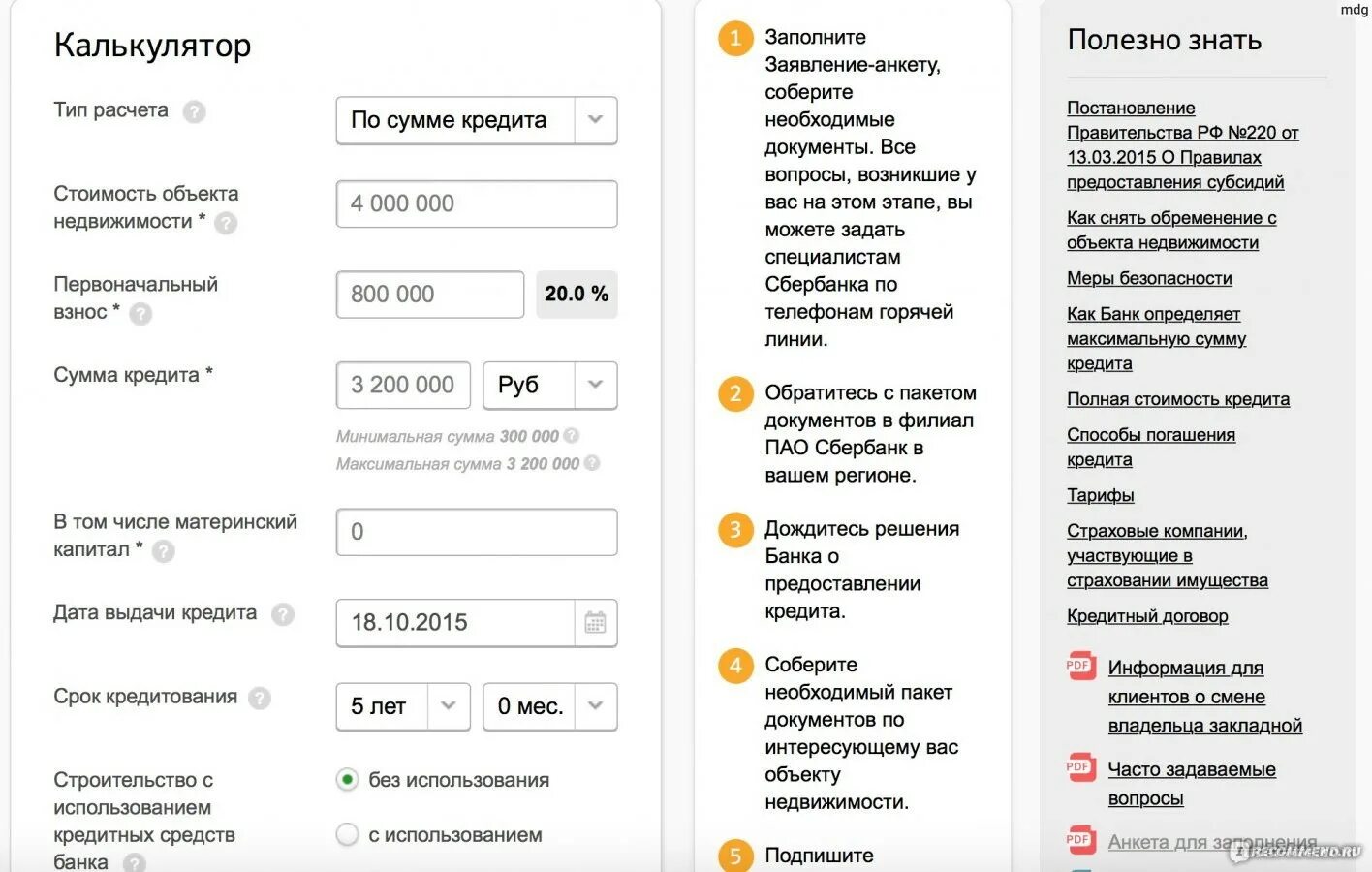The width and height of the screenshot is (1372, 872).
Task: Open the Анкета для заполнения link
Action: 1212,842
